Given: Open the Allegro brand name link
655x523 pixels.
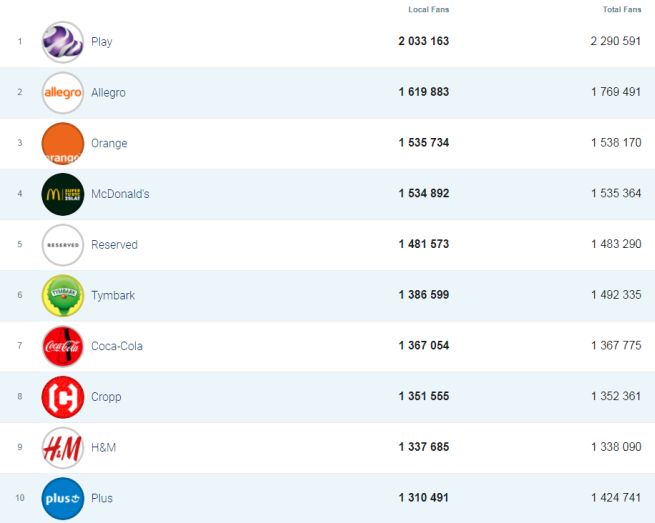Looking at the screenshot, I should pyautogui.click(x=108, y=93).
